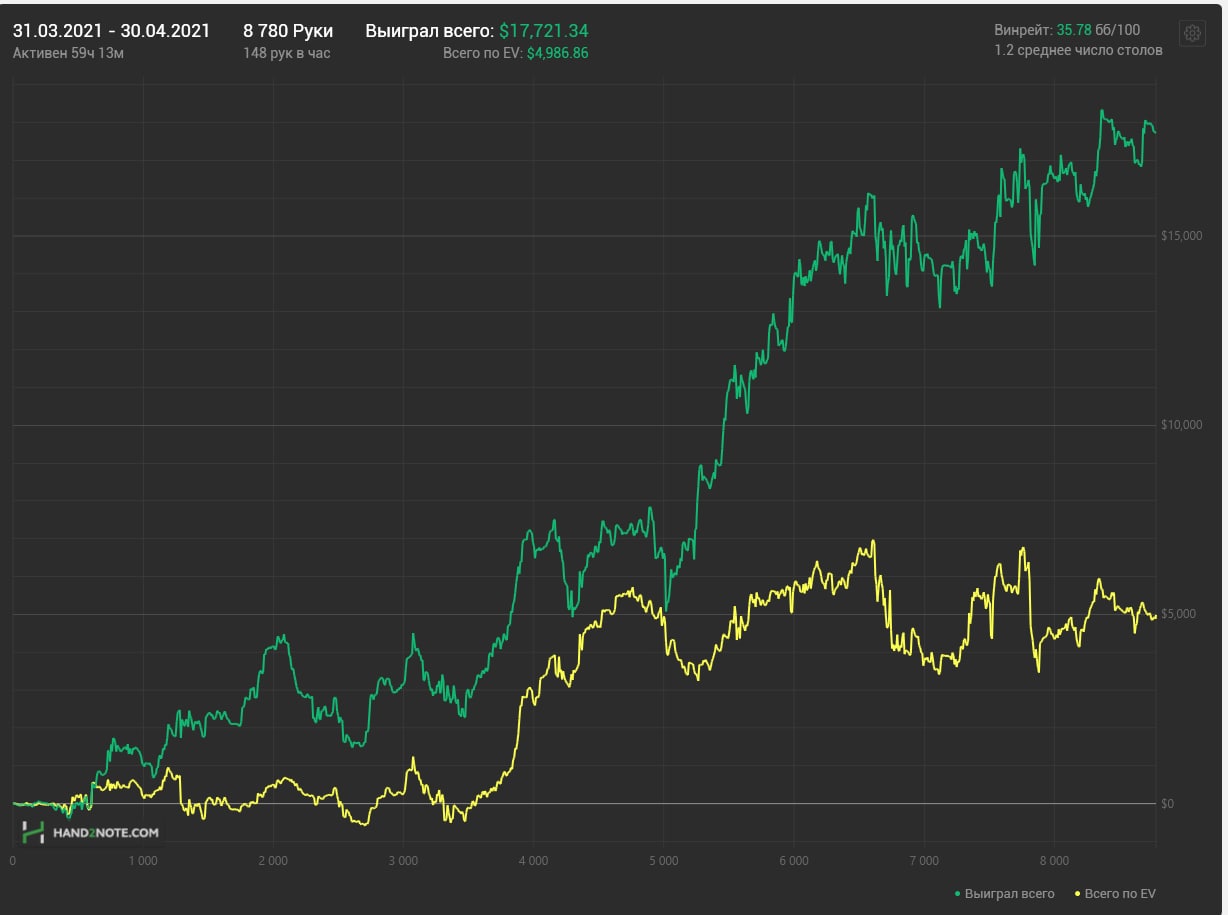
Task: Open the graph settings gear icon
Action: tap(1192, 33)
